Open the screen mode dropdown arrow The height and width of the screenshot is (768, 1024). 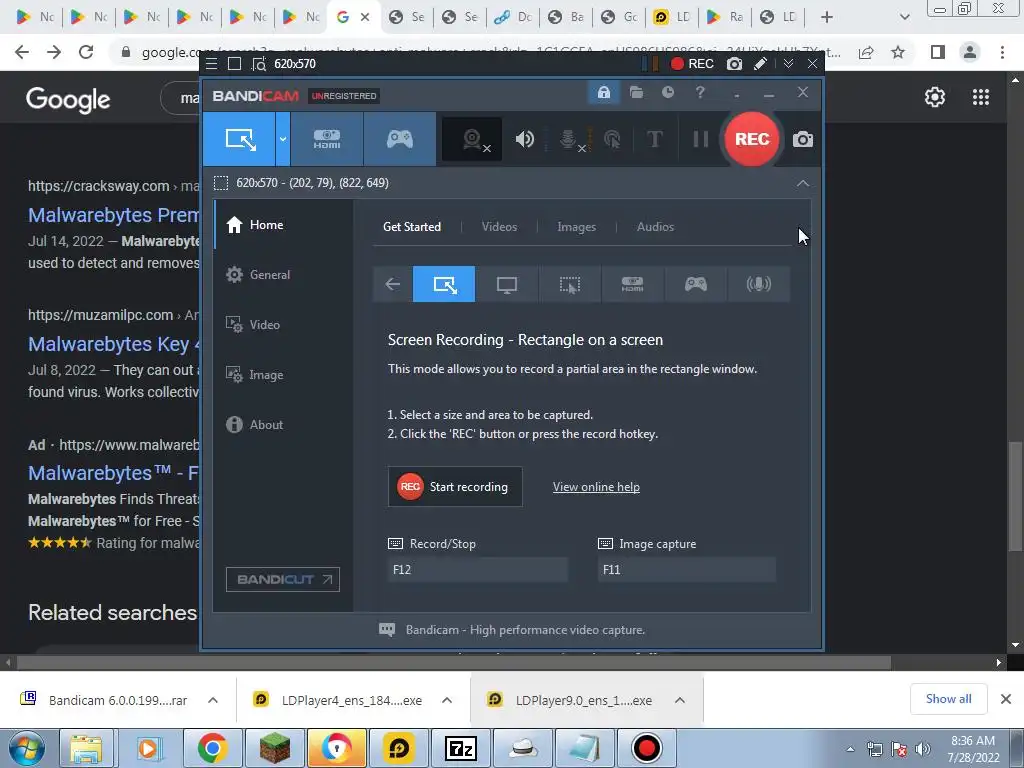(283, 139)
